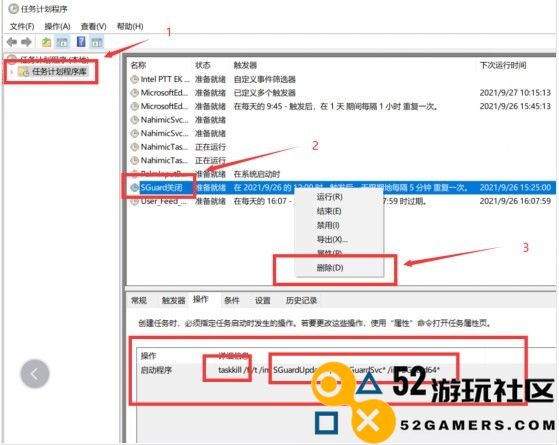Image resolution: width=559 pixels, height=445 pixels.
Task: Click the task icon beside Intel PTT EK
Action: (x=134, y=79)
